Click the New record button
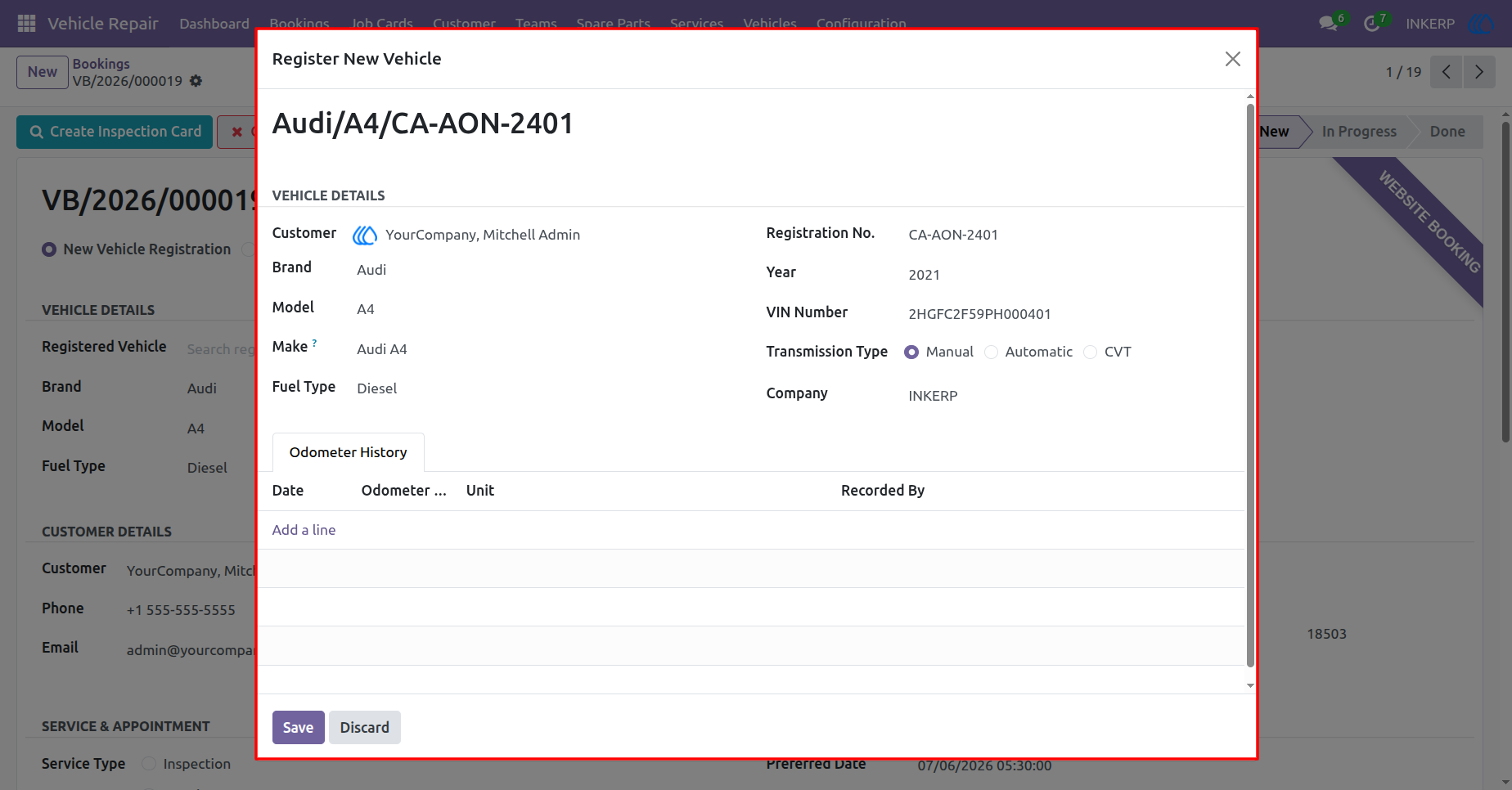This screenshot has height=790, width=1512. pyautogui.click(x=43, y=72)
